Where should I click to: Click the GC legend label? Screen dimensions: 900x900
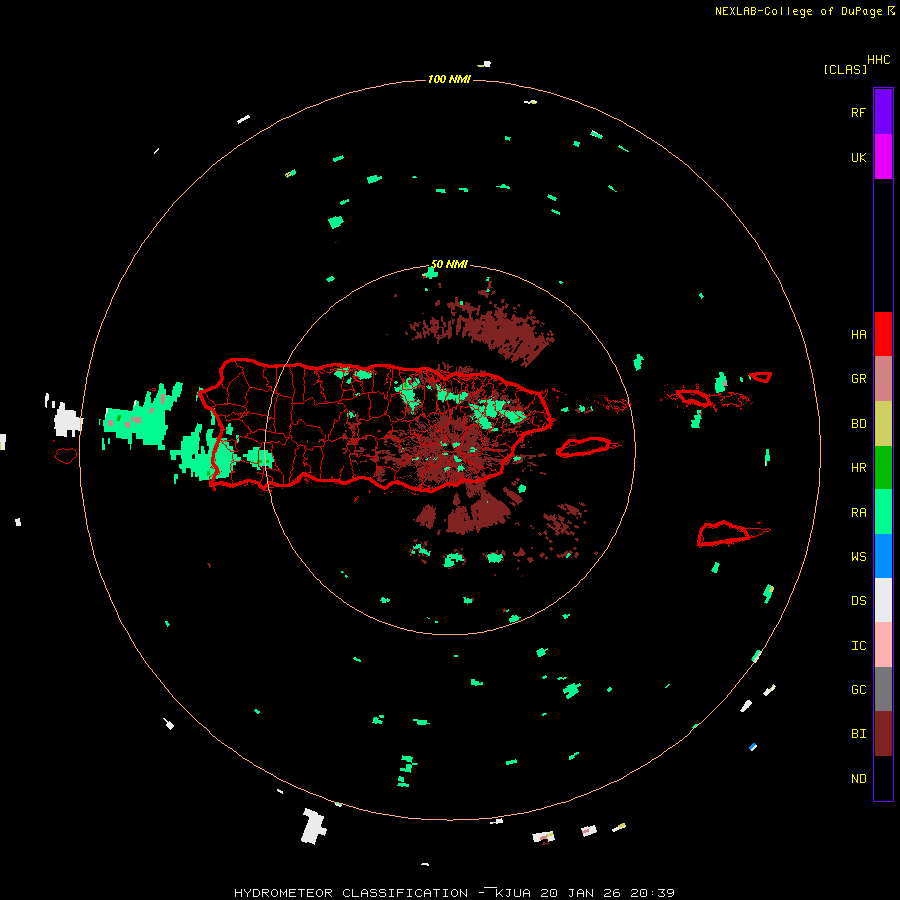[858, 690]
